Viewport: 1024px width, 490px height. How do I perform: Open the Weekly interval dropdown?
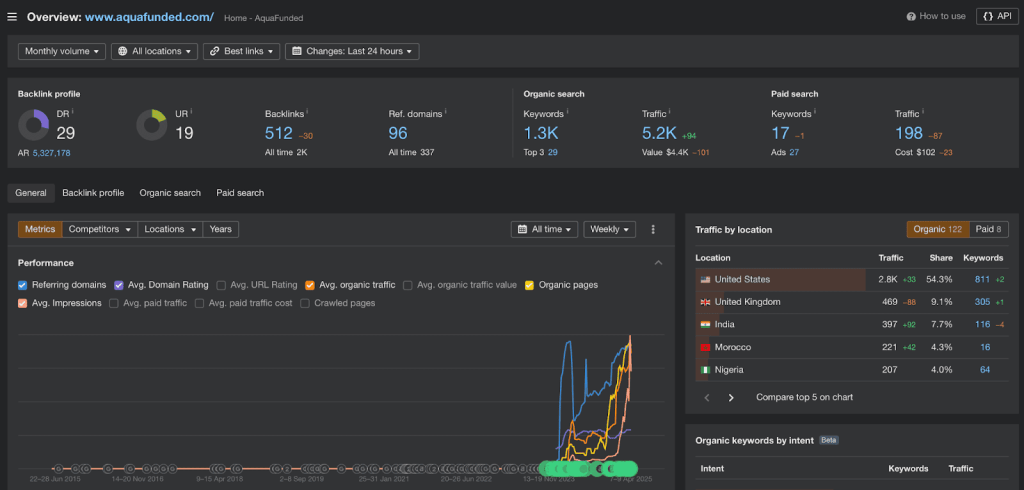coord(609,229)
